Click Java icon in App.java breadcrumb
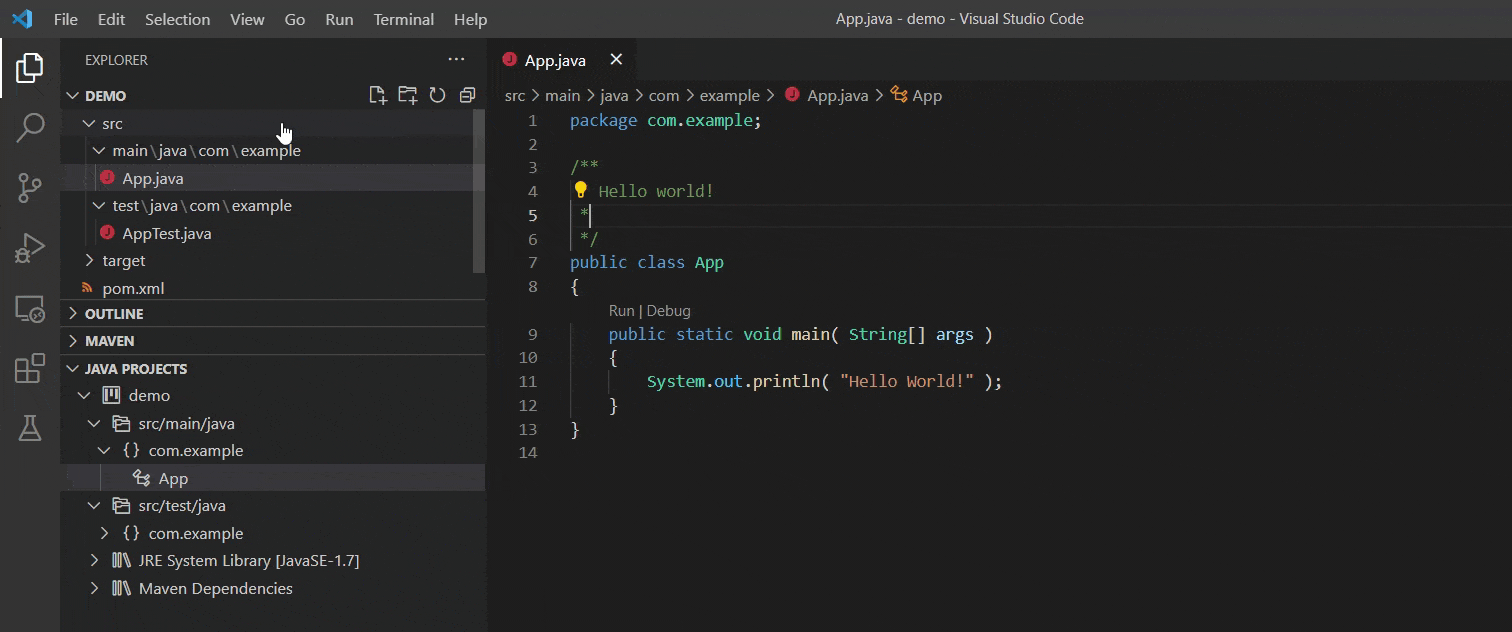Viewport: 1512px width, 632px height. click(x=792, y=95)
